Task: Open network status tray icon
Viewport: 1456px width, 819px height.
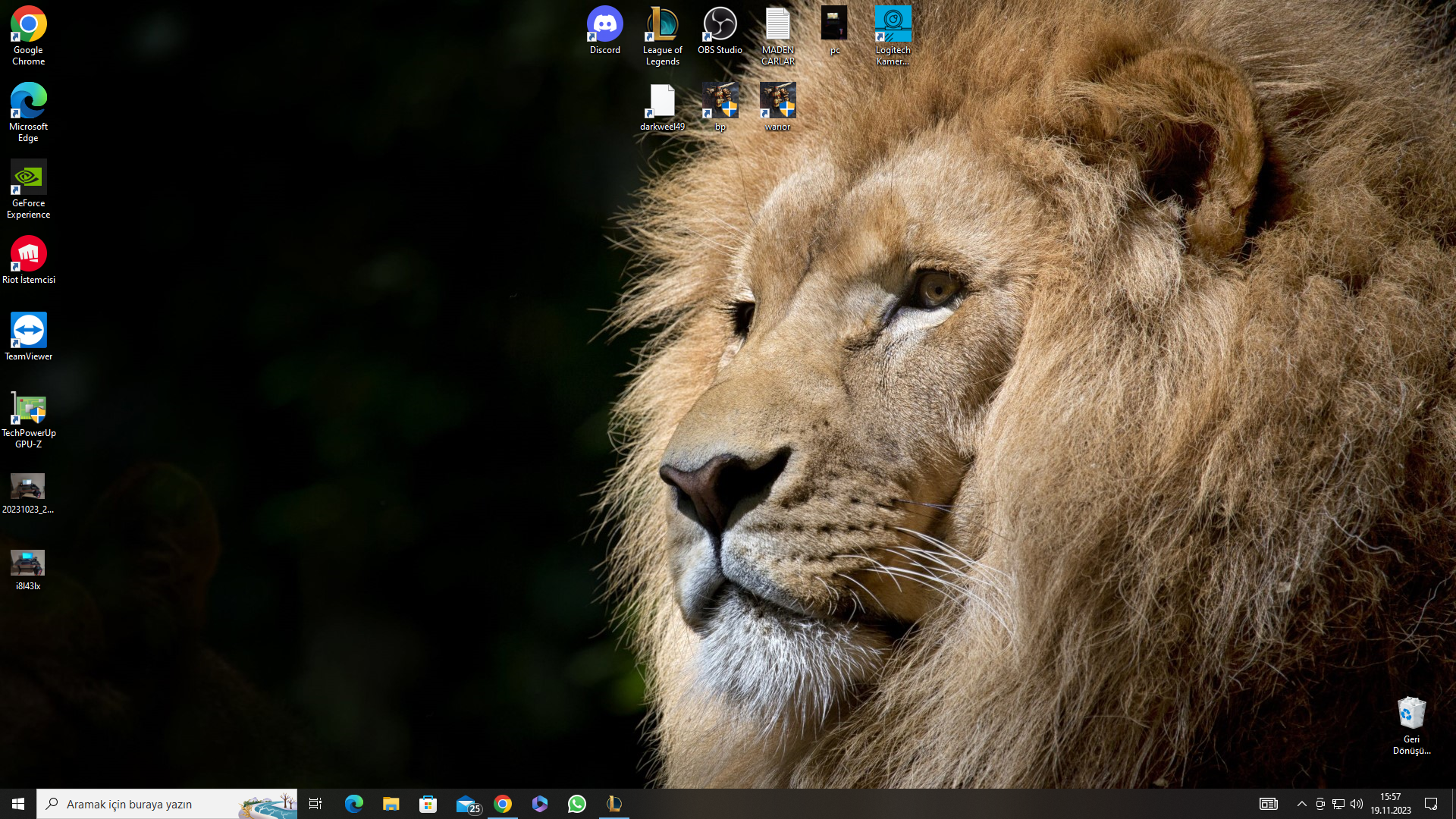Action: point(1338,804)
